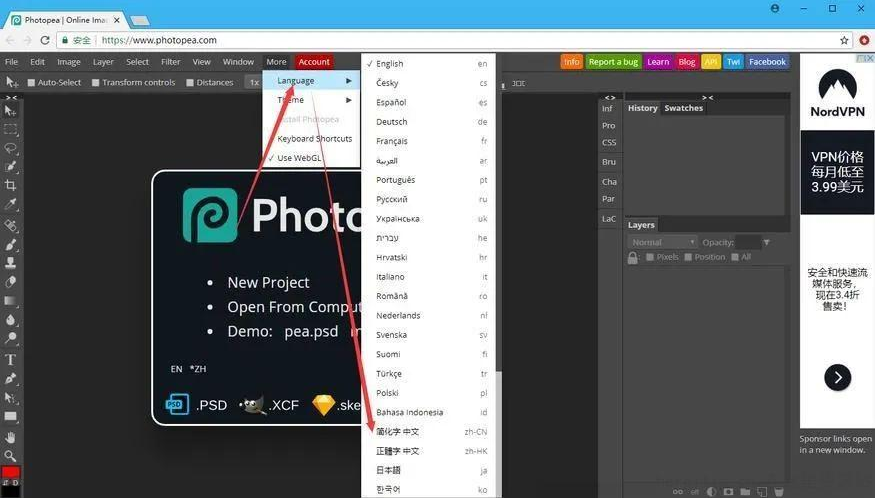Click the red foreground color swatch
This screenshot has height=498, width=875.
11,472
